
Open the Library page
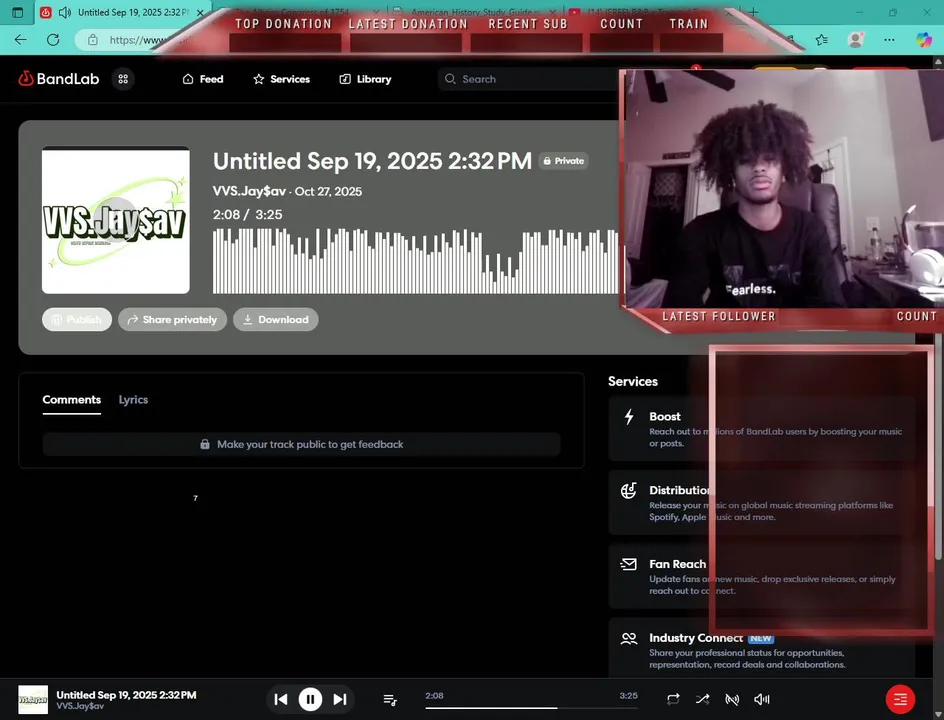pos(365,79)
